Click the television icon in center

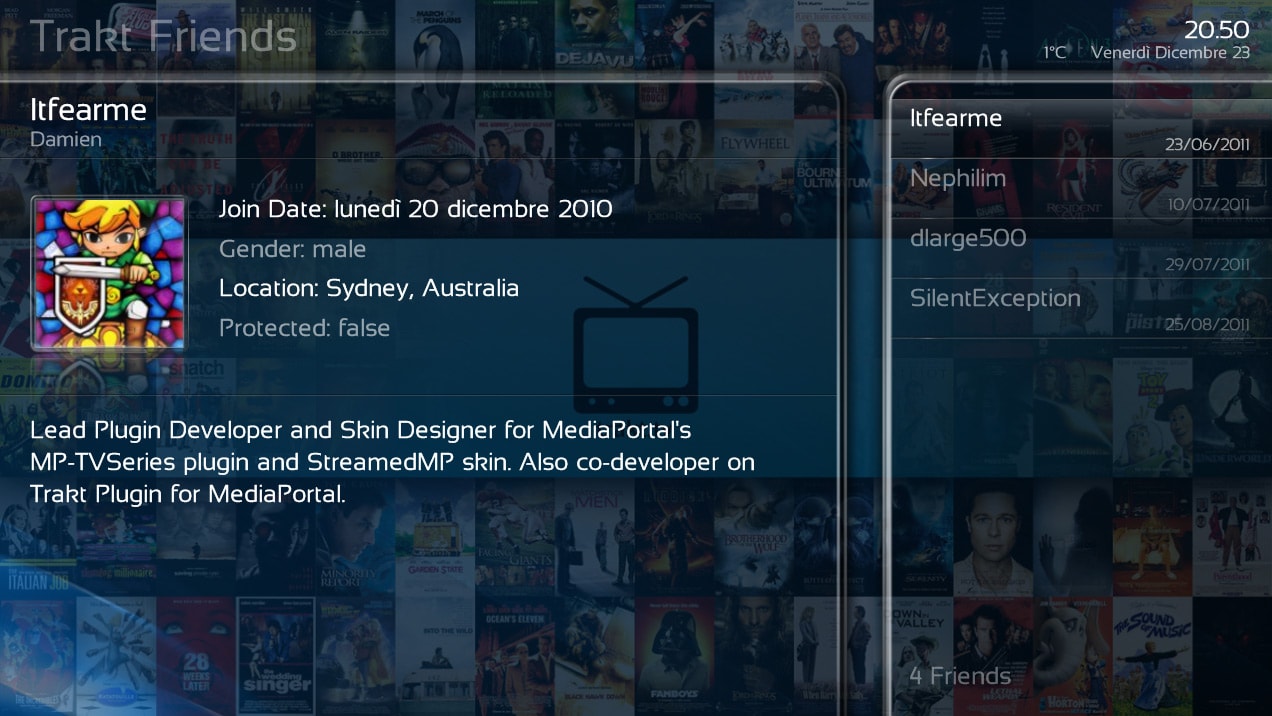tap(635, 345)
